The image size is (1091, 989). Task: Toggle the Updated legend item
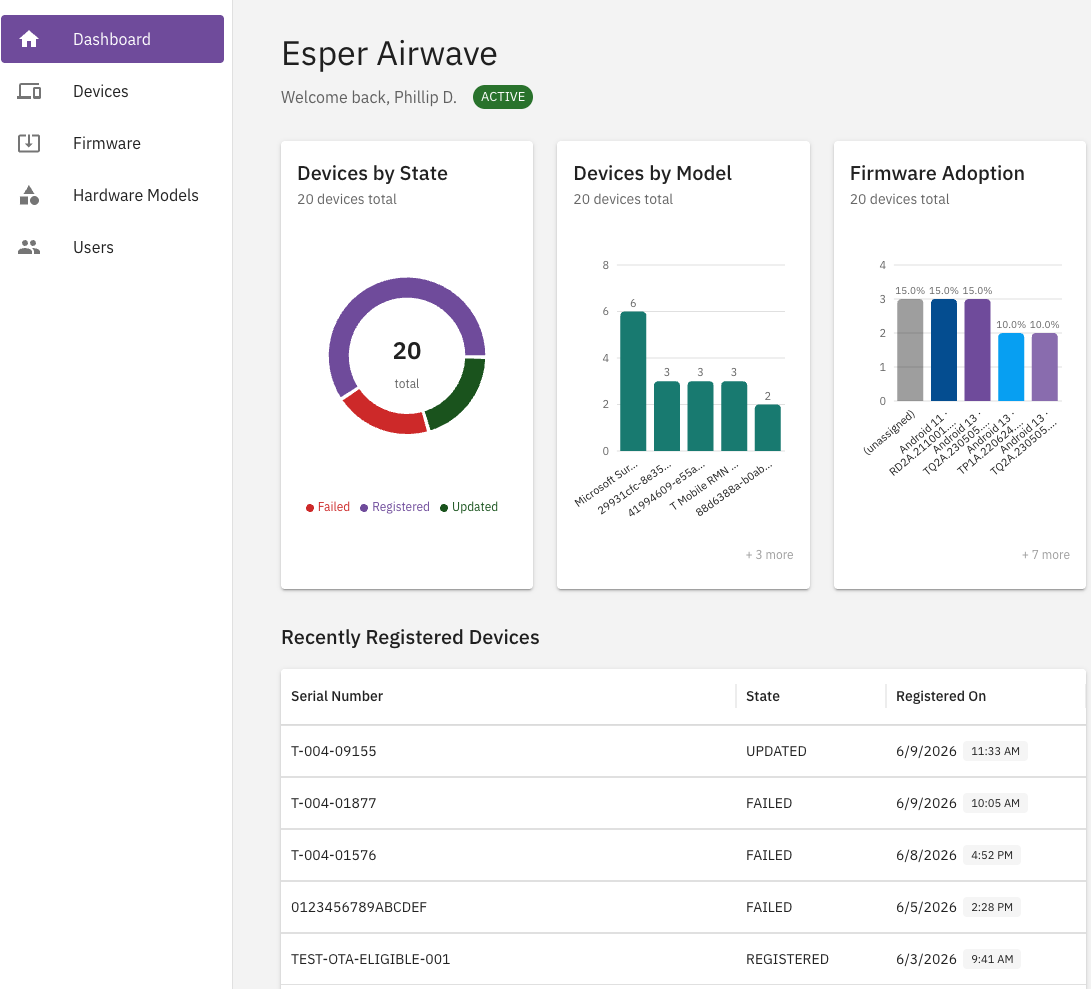469,507
